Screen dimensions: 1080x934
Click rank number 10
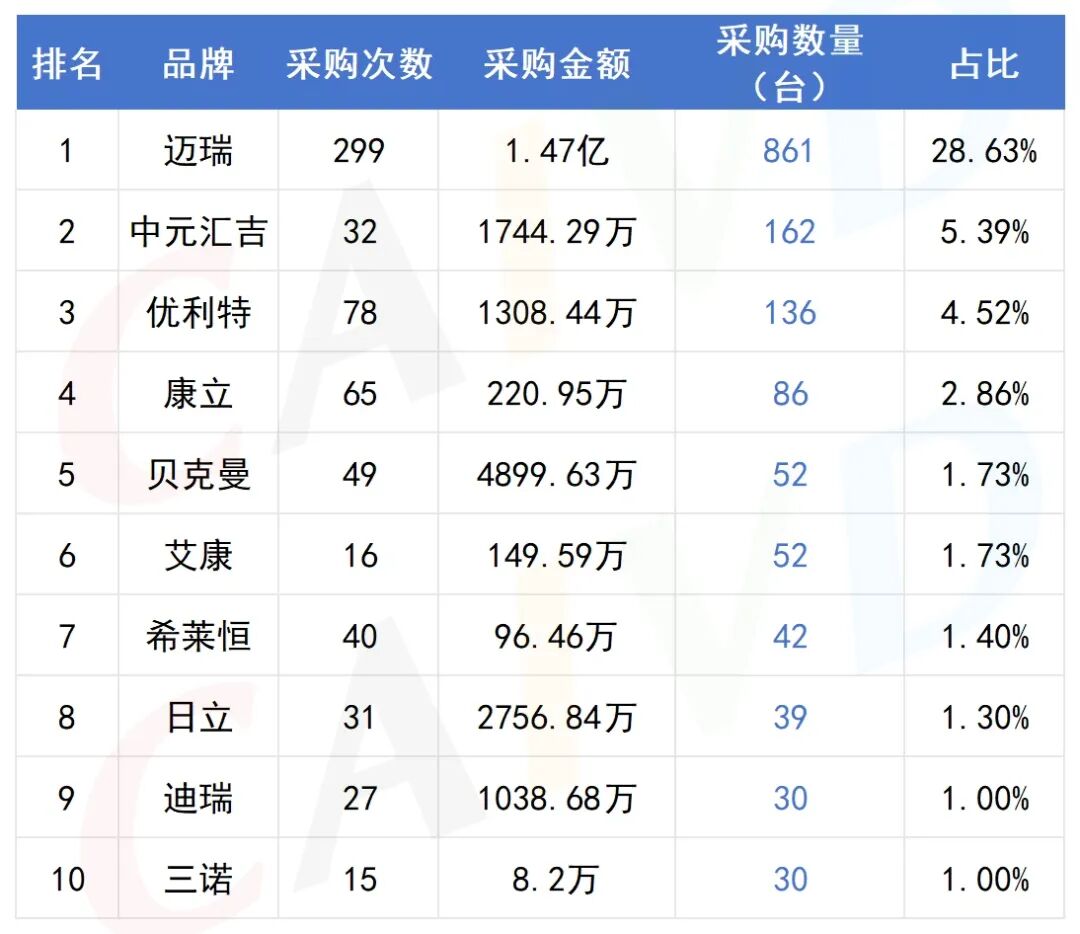click(68, 880)
